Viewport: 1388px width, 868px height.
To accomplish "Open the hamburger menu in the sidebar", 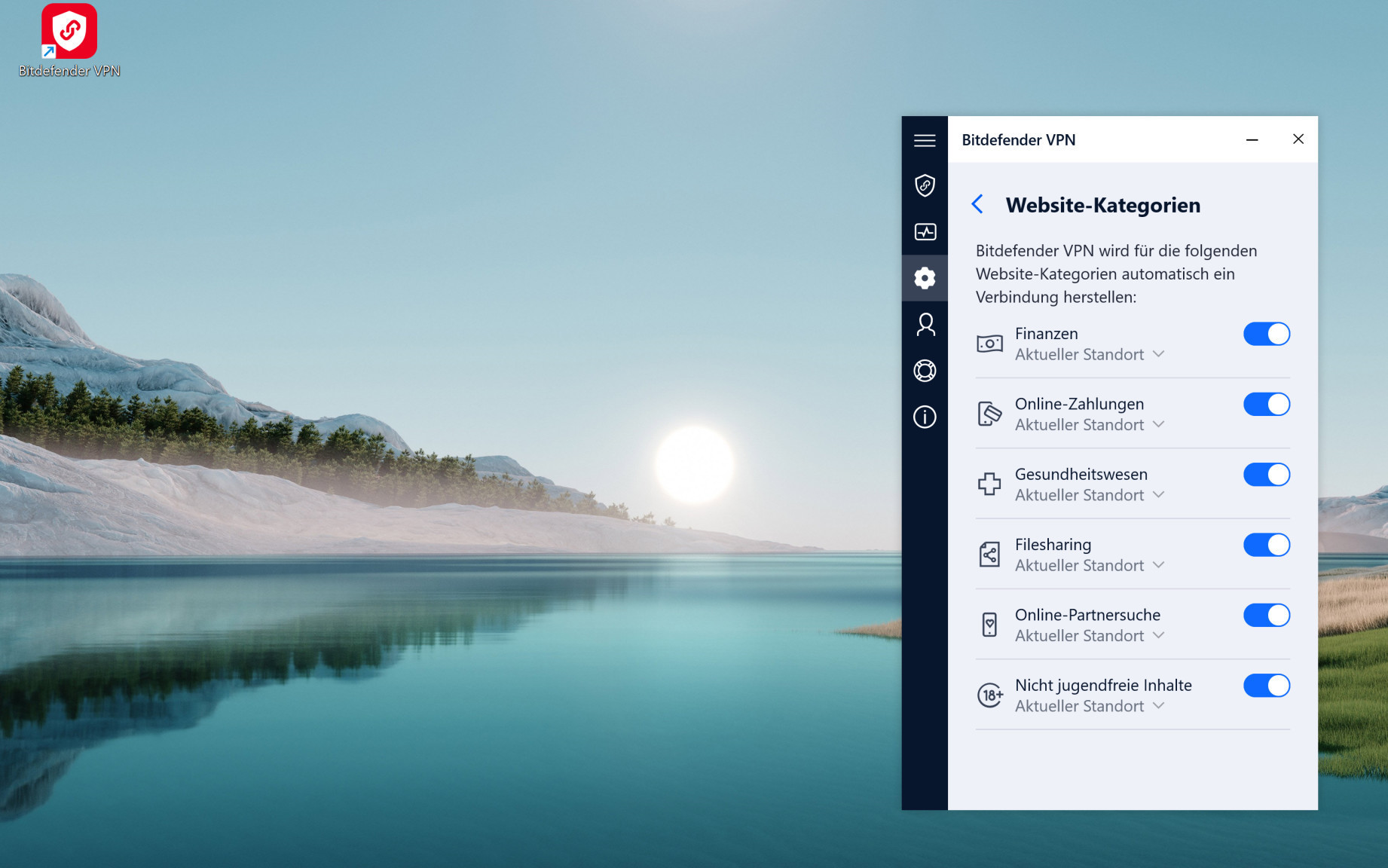I will point(925,140).
